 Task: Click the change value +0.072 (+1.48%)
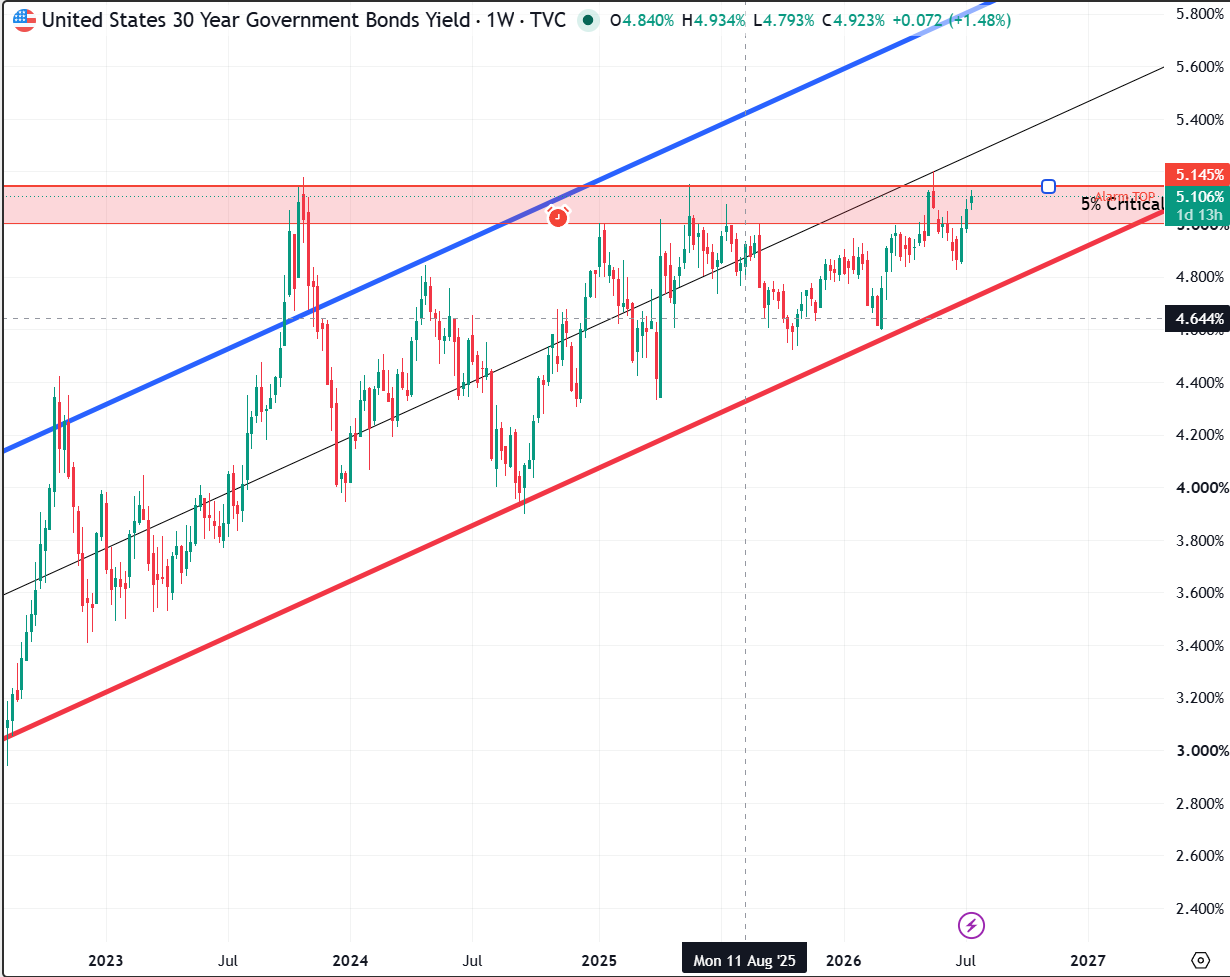click(950, 20)
